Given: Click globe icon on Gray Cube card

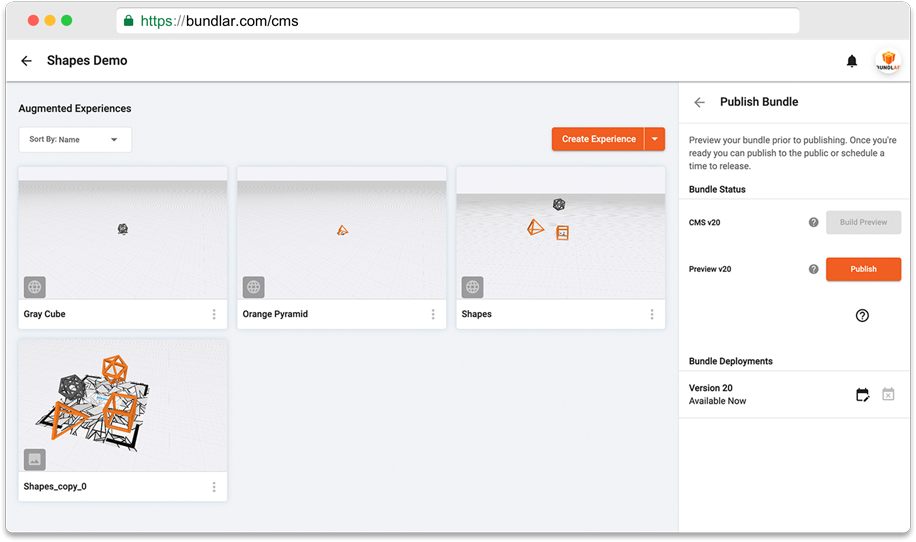Looking at the screenshot, I should point(35,287).
